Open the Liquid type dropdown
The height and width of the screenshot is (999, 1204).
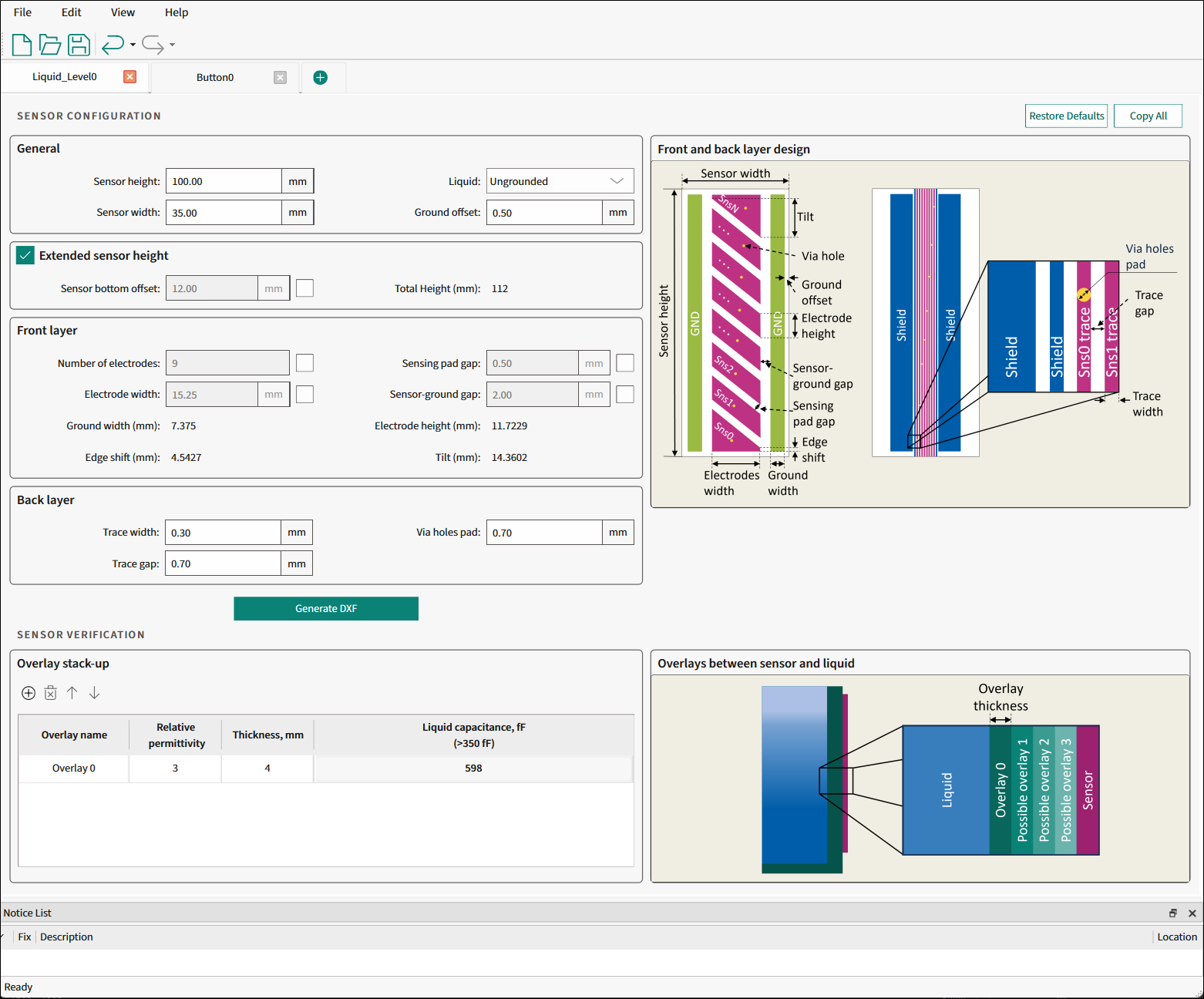(560, 181)
